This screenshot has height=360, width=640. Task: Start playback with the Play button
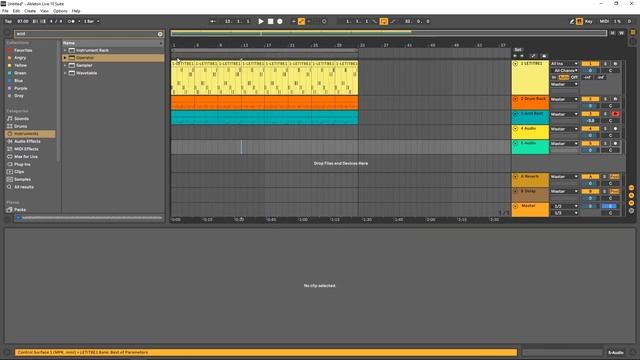tap(261, 21)
